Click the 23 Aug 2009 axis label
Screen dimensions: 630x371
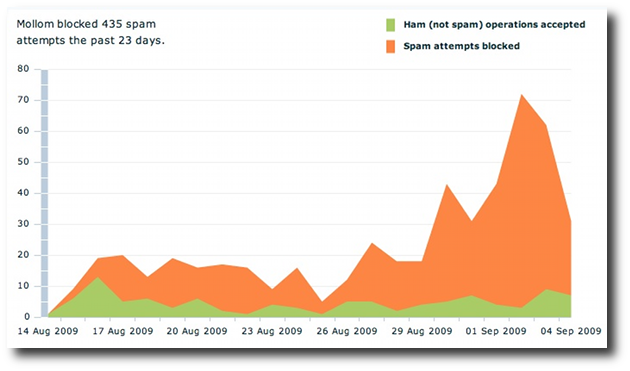[272, 331]
